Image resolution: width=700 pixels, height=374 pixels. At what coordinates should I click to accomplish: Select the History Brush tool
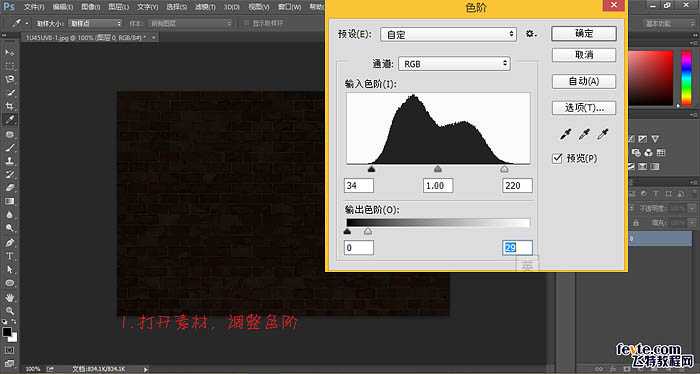click(9, 174)
